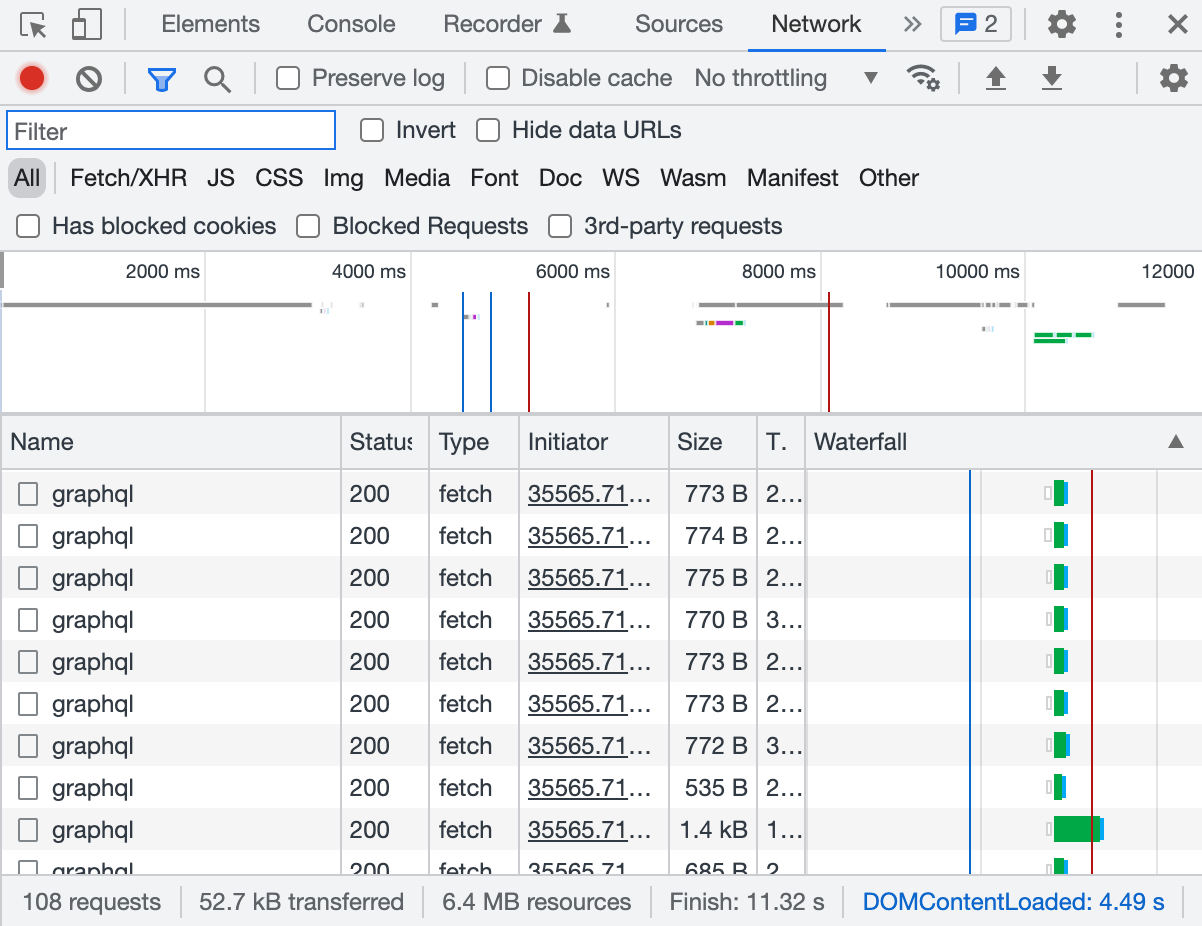Open initiator link in 775 B row
The height and width of the screenshot is (926, 1202).
[589, 578]
